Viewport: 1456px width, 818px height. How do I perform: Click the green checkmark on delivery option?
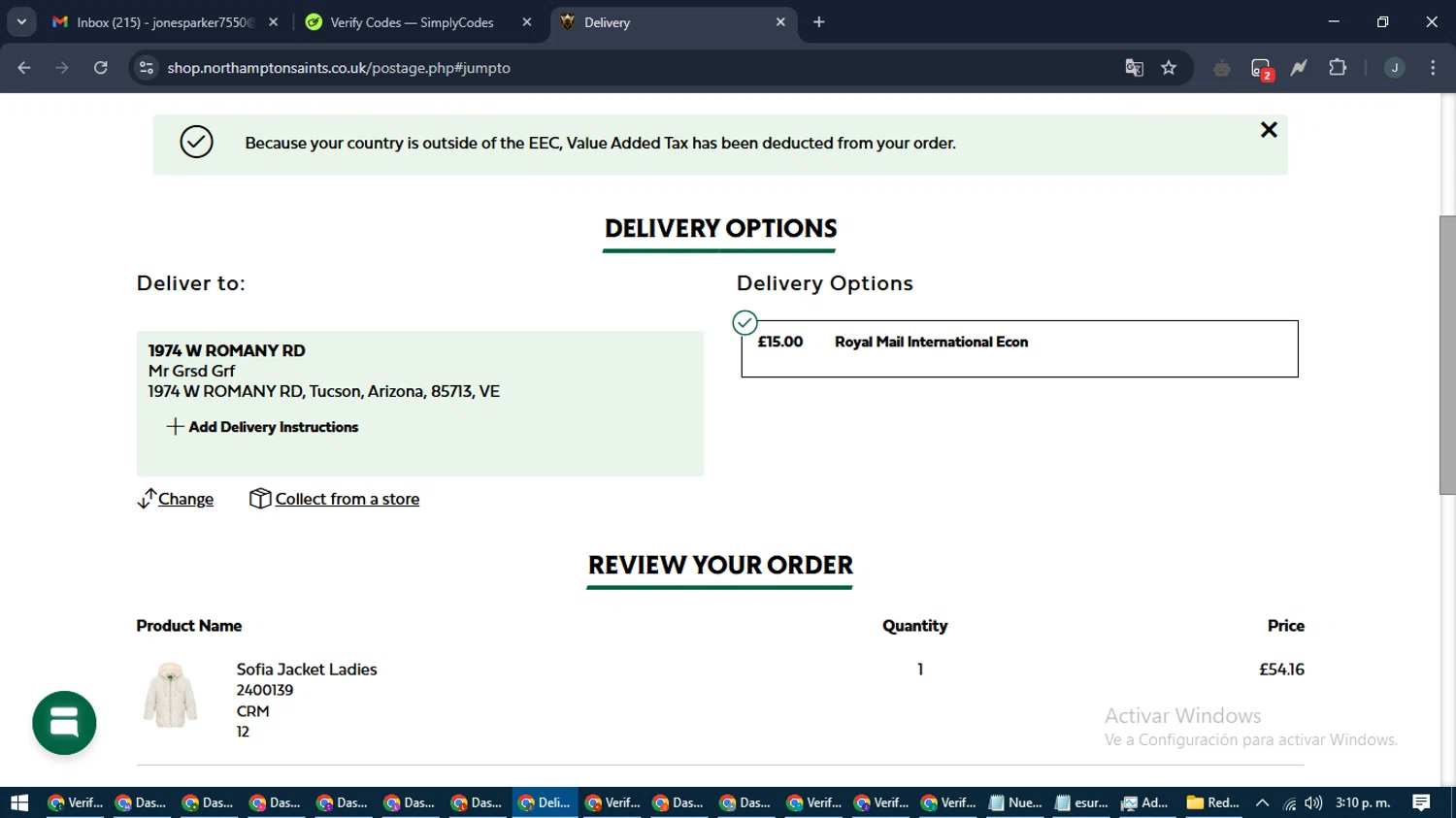[745, 322]
